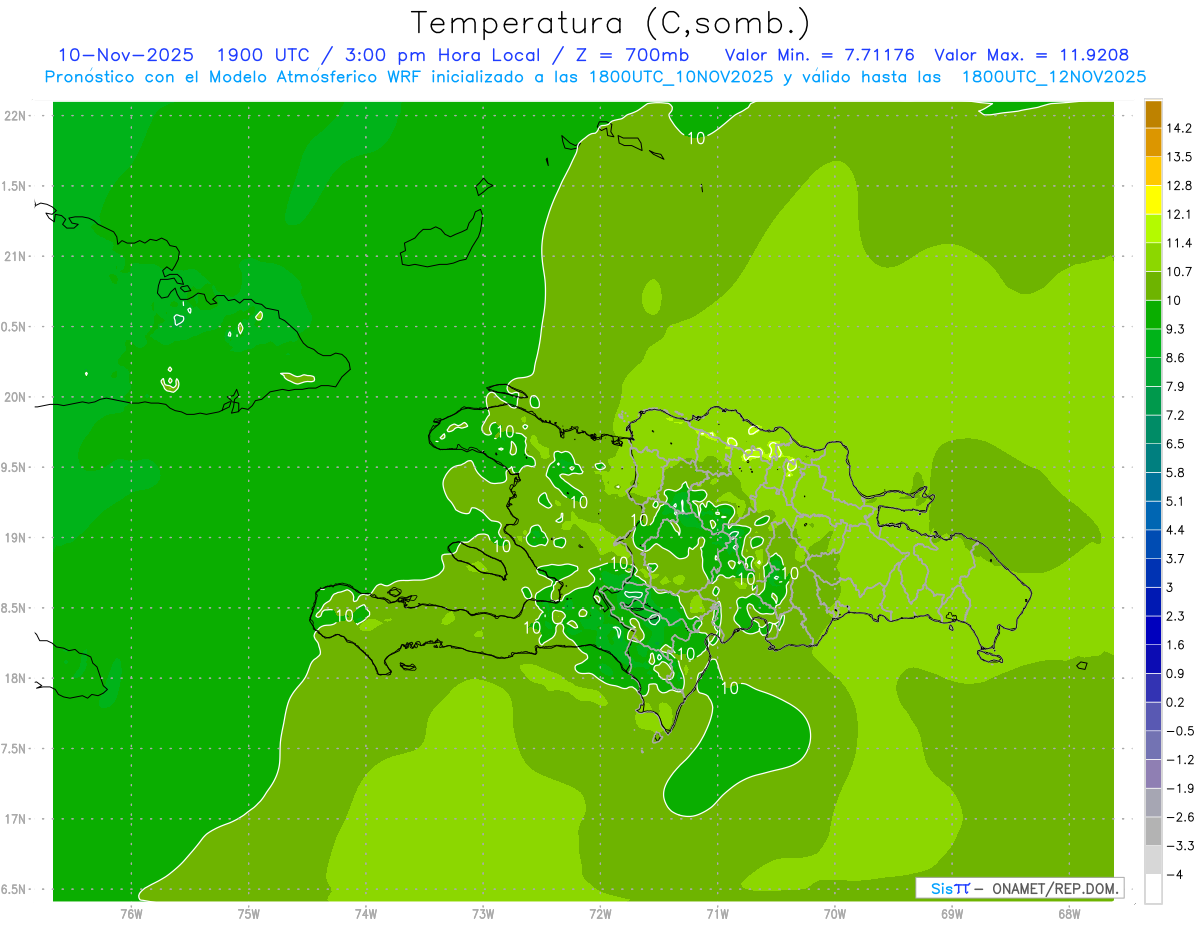1200x927 pixels.
Task: Pick the colorbar swatch between 11.4 and 10.7
Action: click(1153, 257)
